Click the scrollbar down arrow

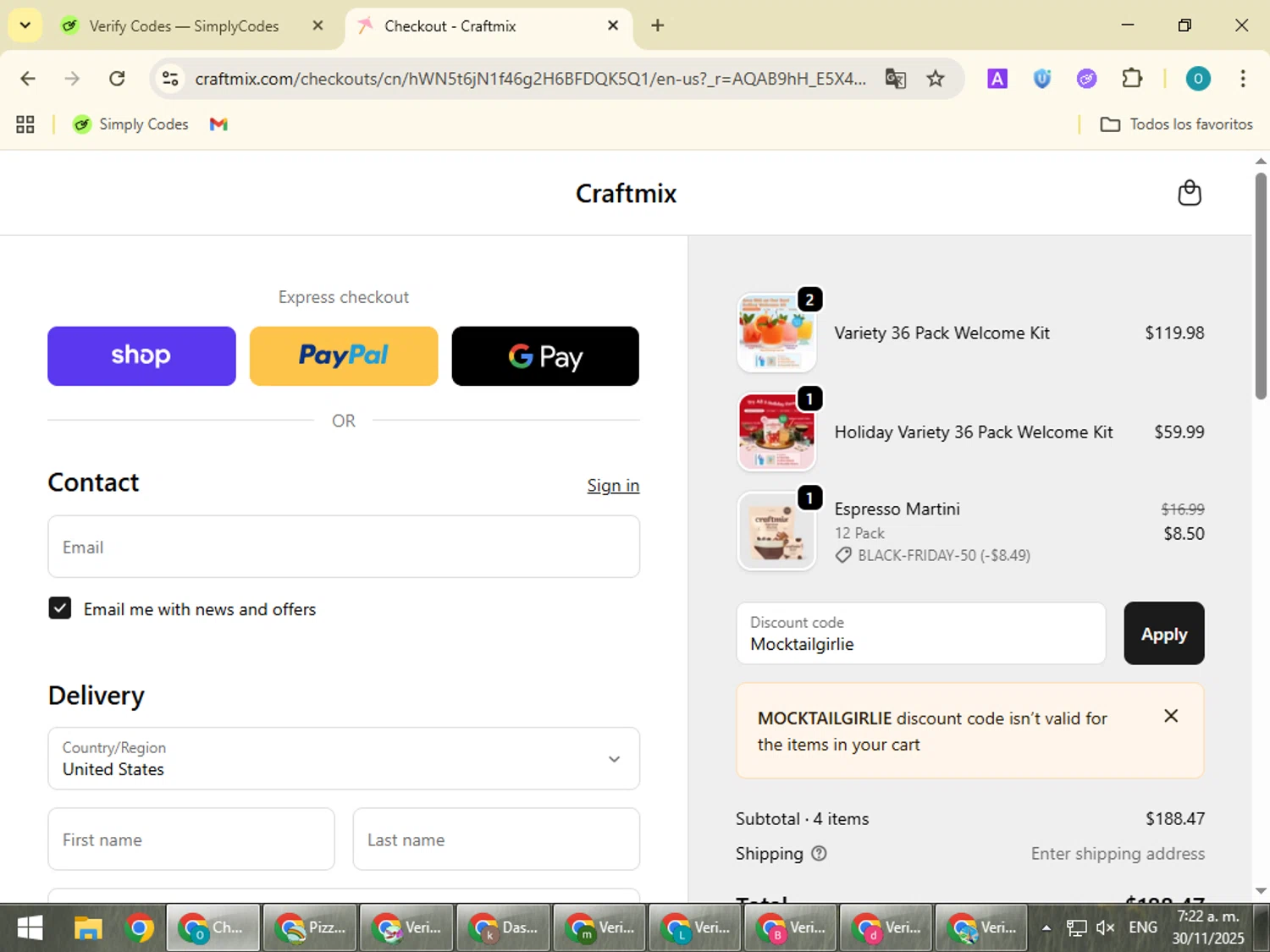(1261, 890)
